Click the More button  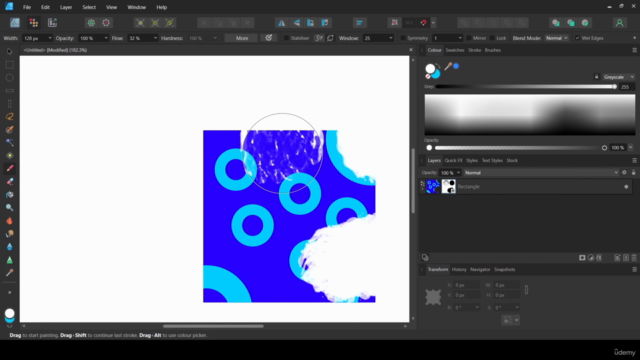pyautogui.click(x=242, y=38)
